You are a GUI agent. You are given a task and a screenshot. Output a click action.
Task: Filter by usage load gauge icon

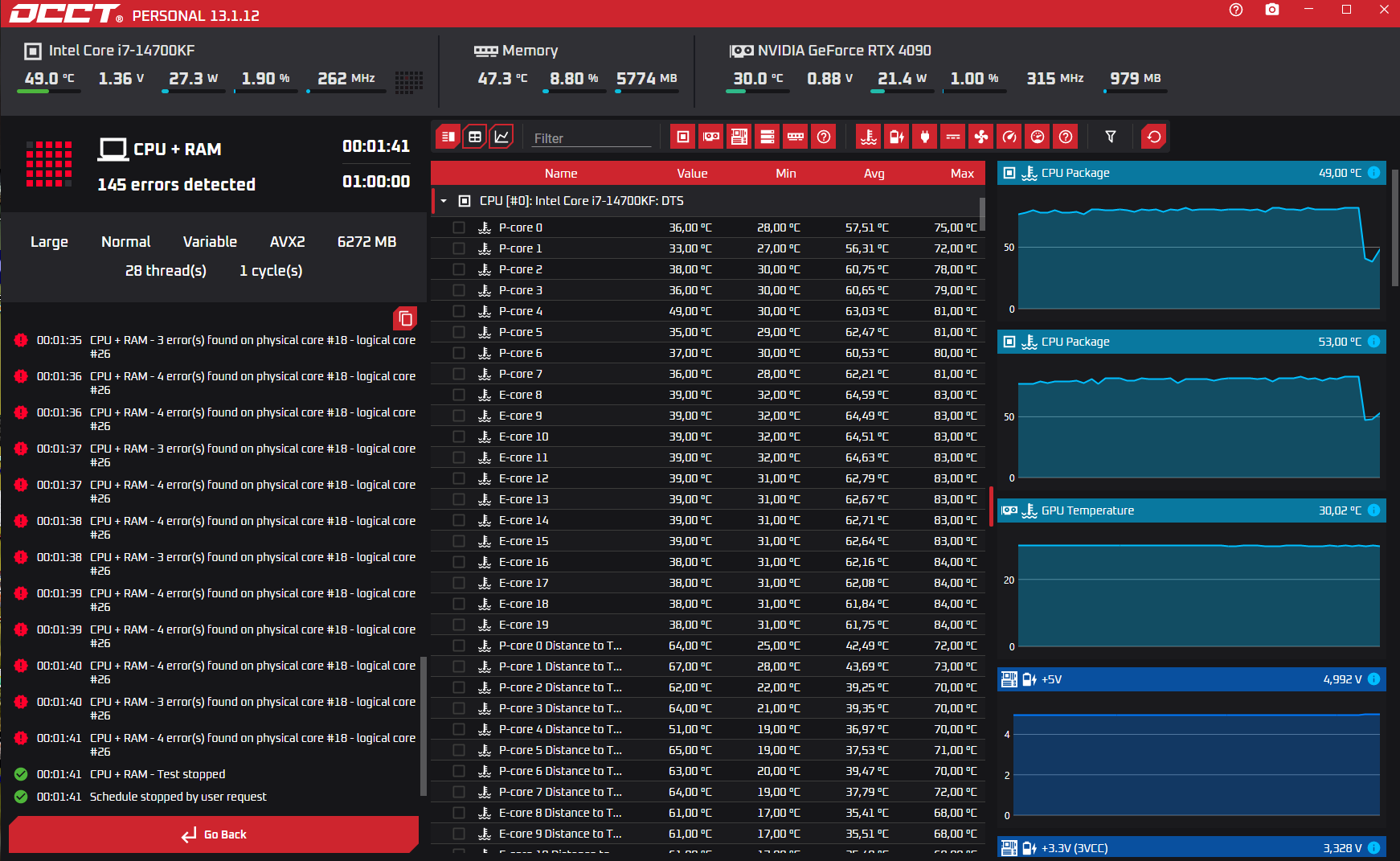coord(1038,137)
